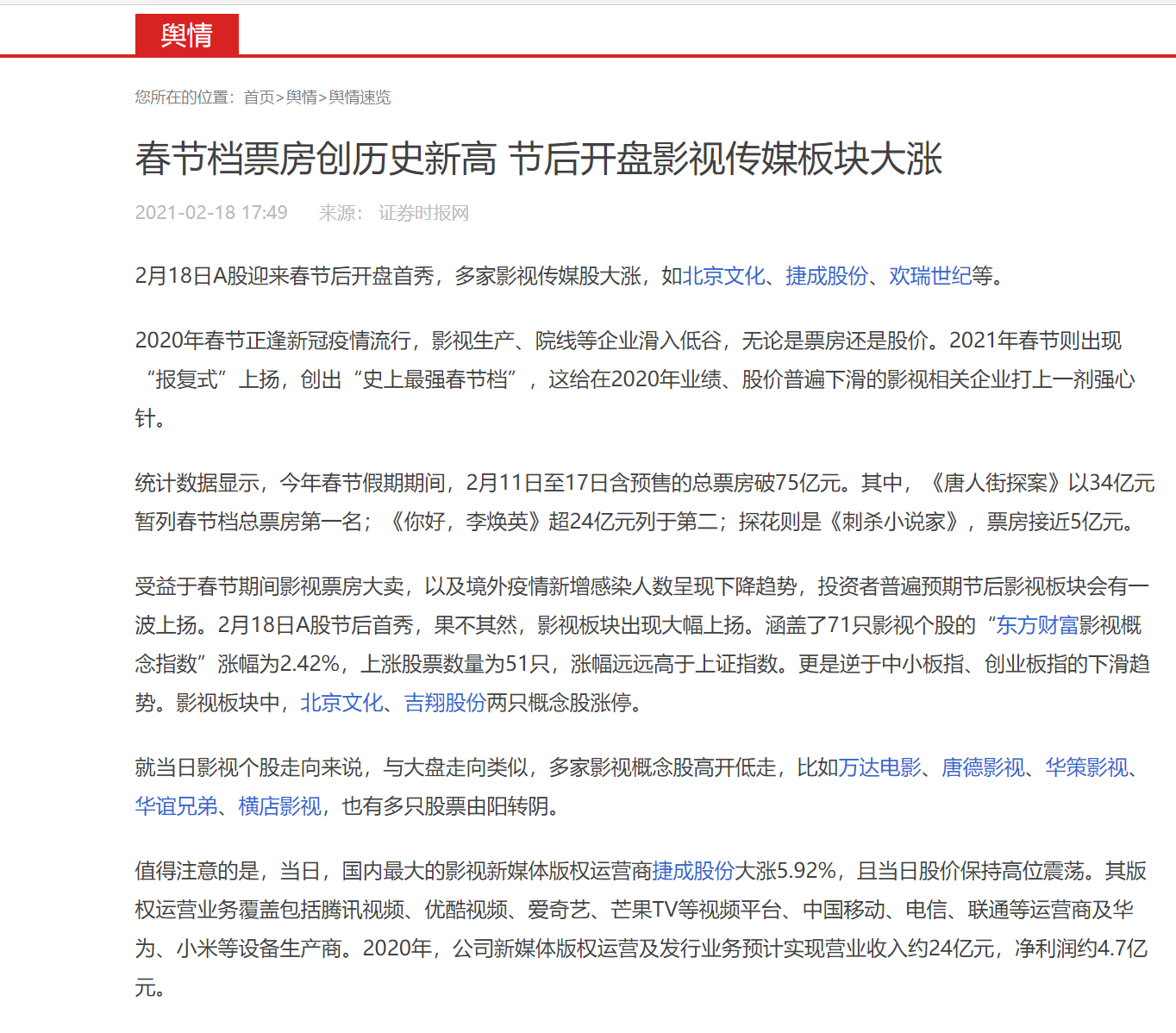Open the 舆情 red tab
The width and height of the screenshot is (1176, 1033).
coord(187,34)
